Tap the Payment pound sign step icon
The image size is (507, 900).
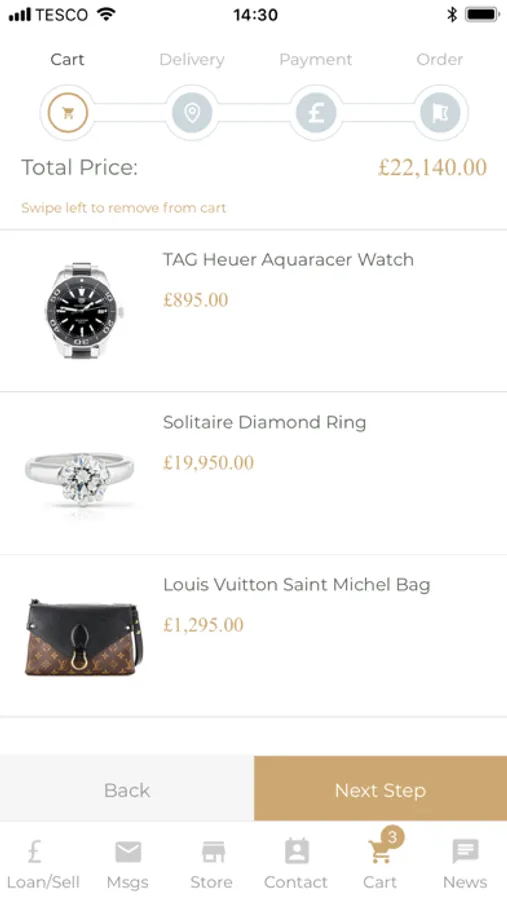[x=316, y=113]
